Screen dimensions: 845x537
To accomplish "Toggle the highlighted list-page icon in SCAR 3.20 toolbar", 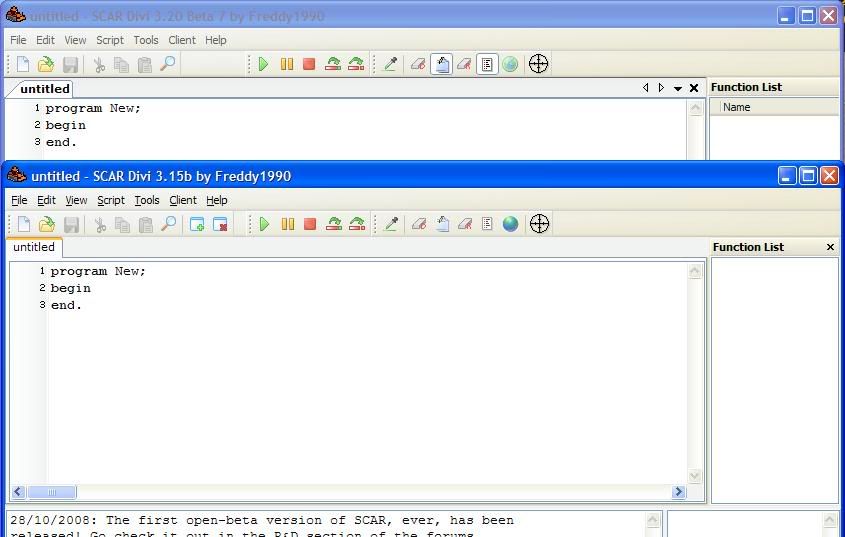I will click(x=487, y=64).
